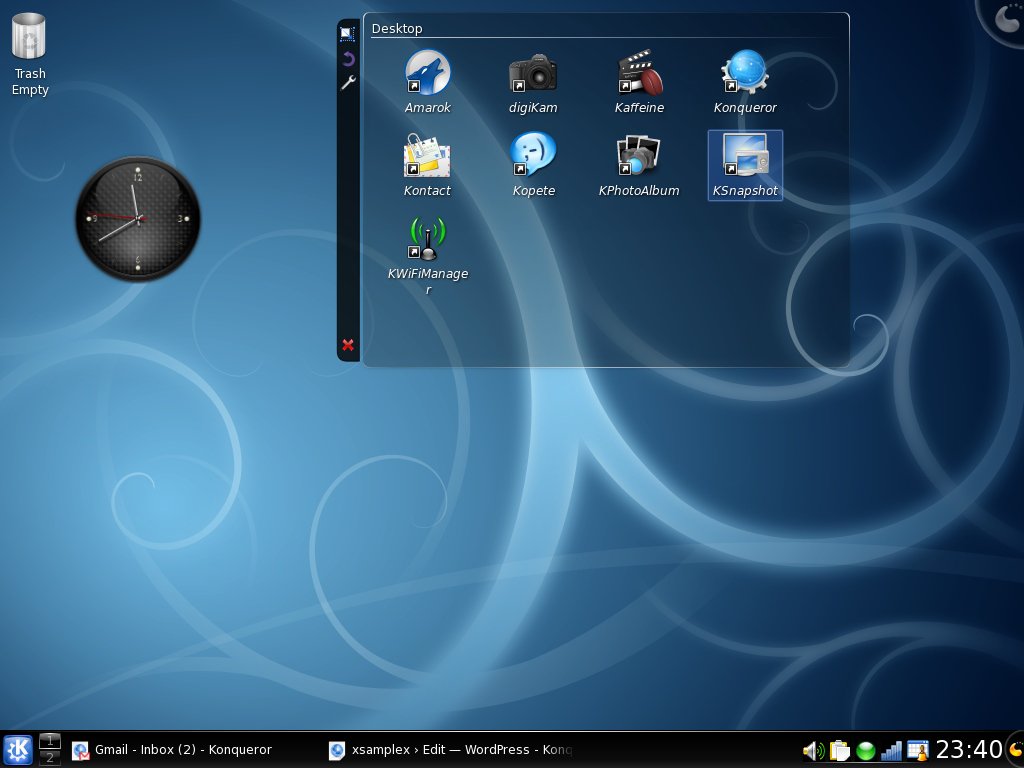The image size is (1024, 768).
Task: Open the volume mixer speaker tray icon
Action: [x=814, y=751]
